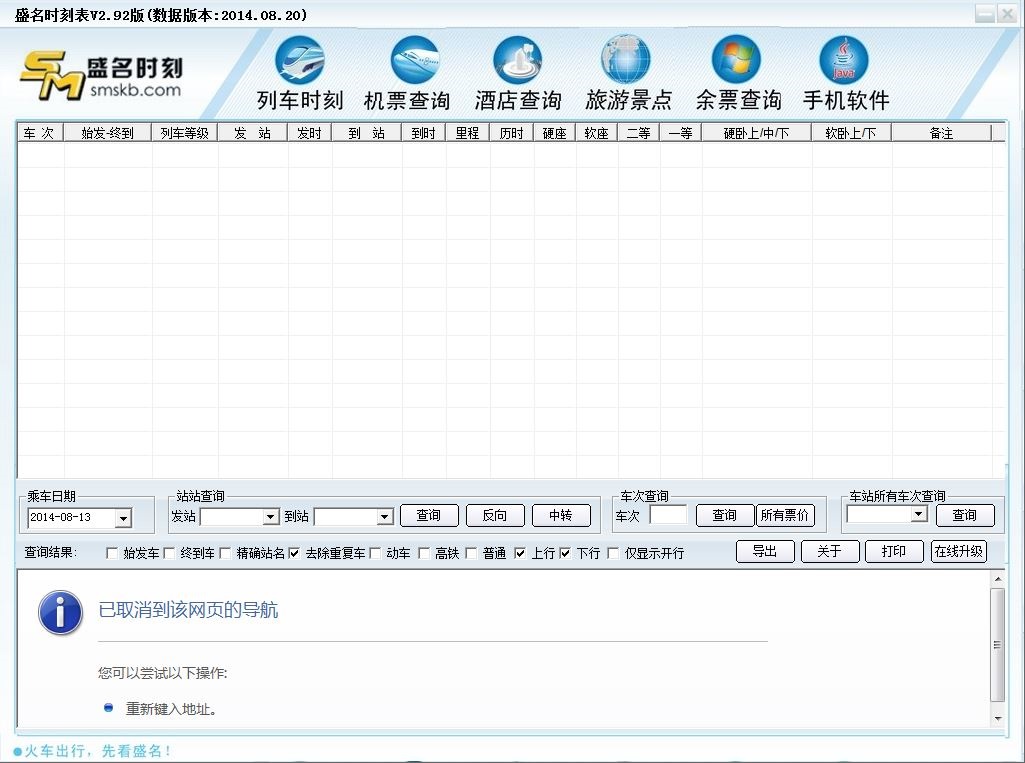
Task: Open the 发站 departure station dropdown
Action: (270, 517)
